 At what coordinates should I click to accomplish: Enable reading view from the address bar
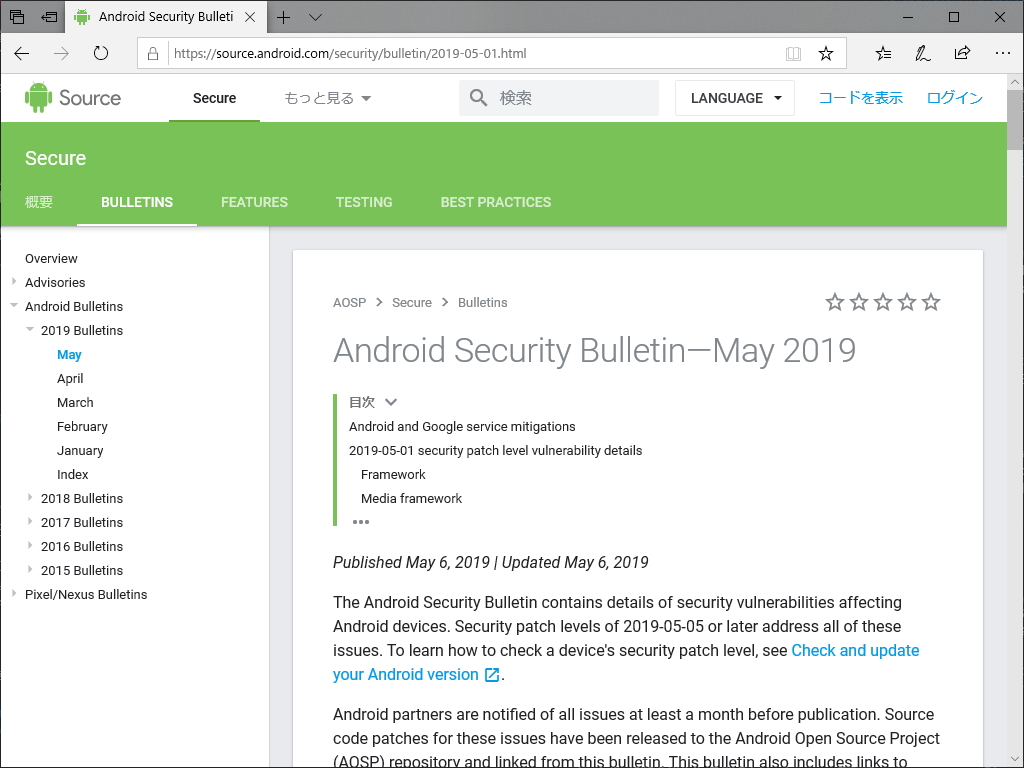[793, 54]
